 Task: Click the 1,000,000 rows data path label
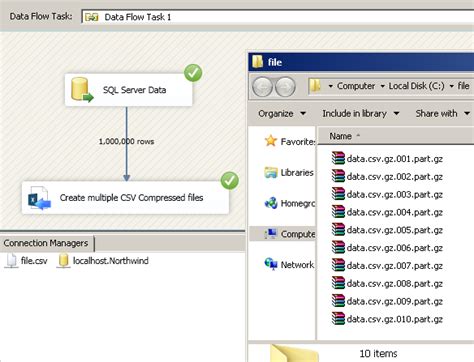tap(126, 141)
